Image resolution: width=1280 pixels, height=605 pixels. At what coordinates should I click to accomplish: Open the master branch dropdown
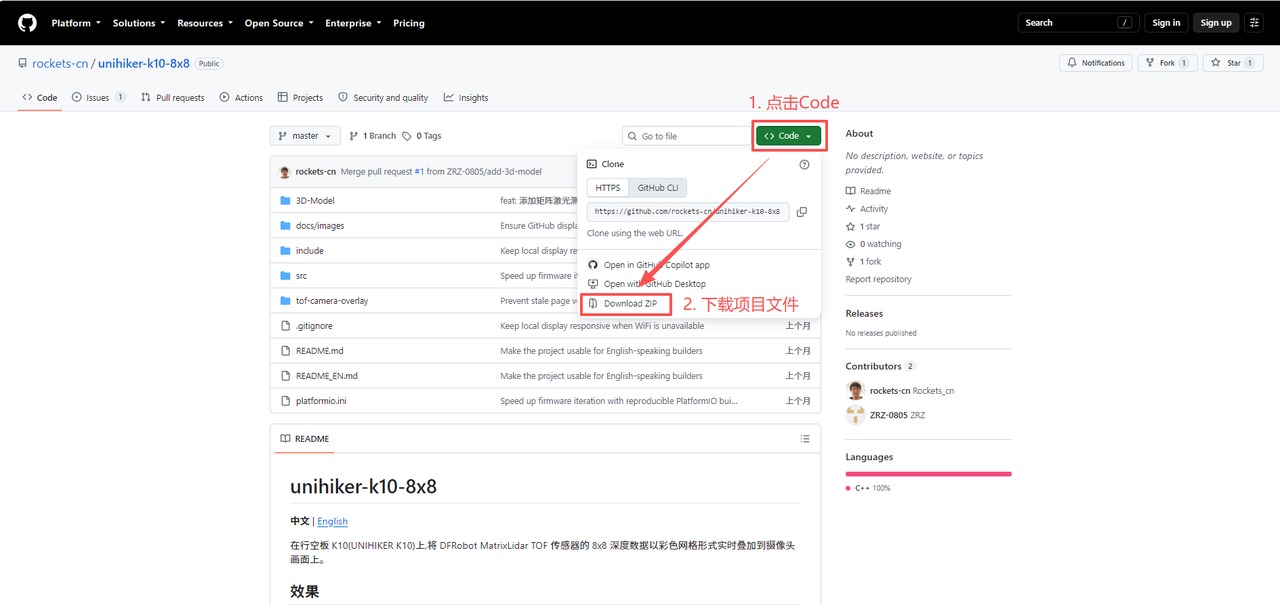pos(305,136)
